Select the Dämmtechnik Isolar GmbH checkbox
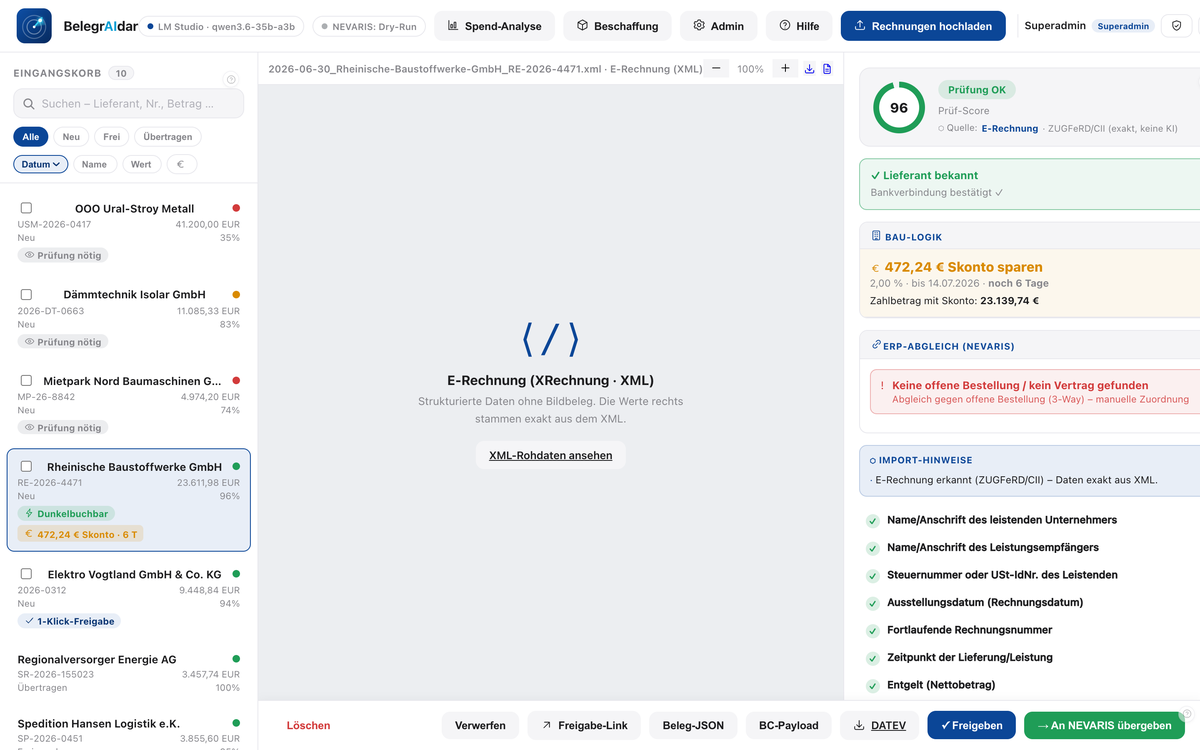This screenshot has width=1200, height=750. click(x=26, y=295)
